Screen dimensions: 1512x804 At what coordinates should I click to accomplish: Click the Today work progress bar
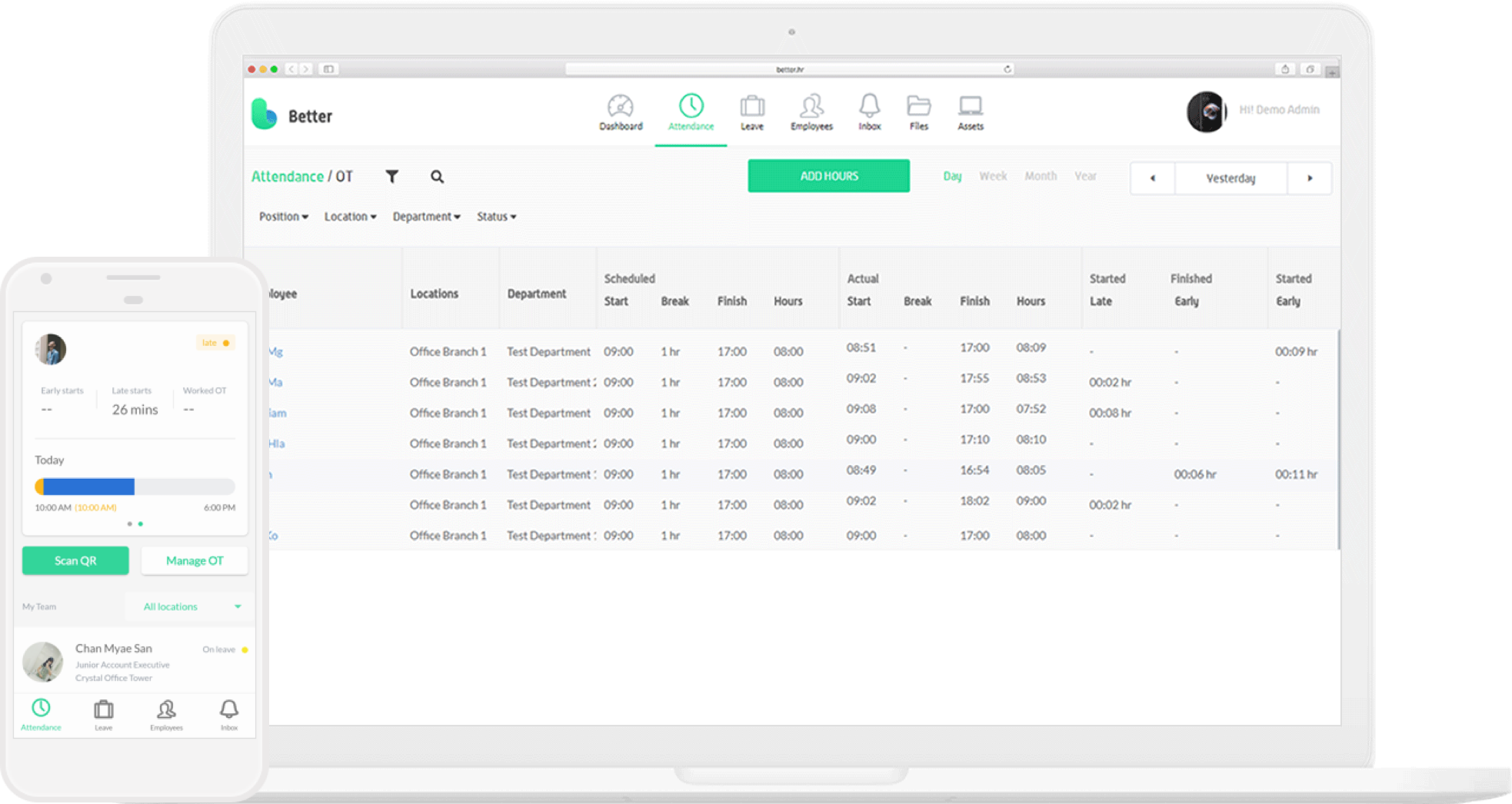tap(134, 487)
